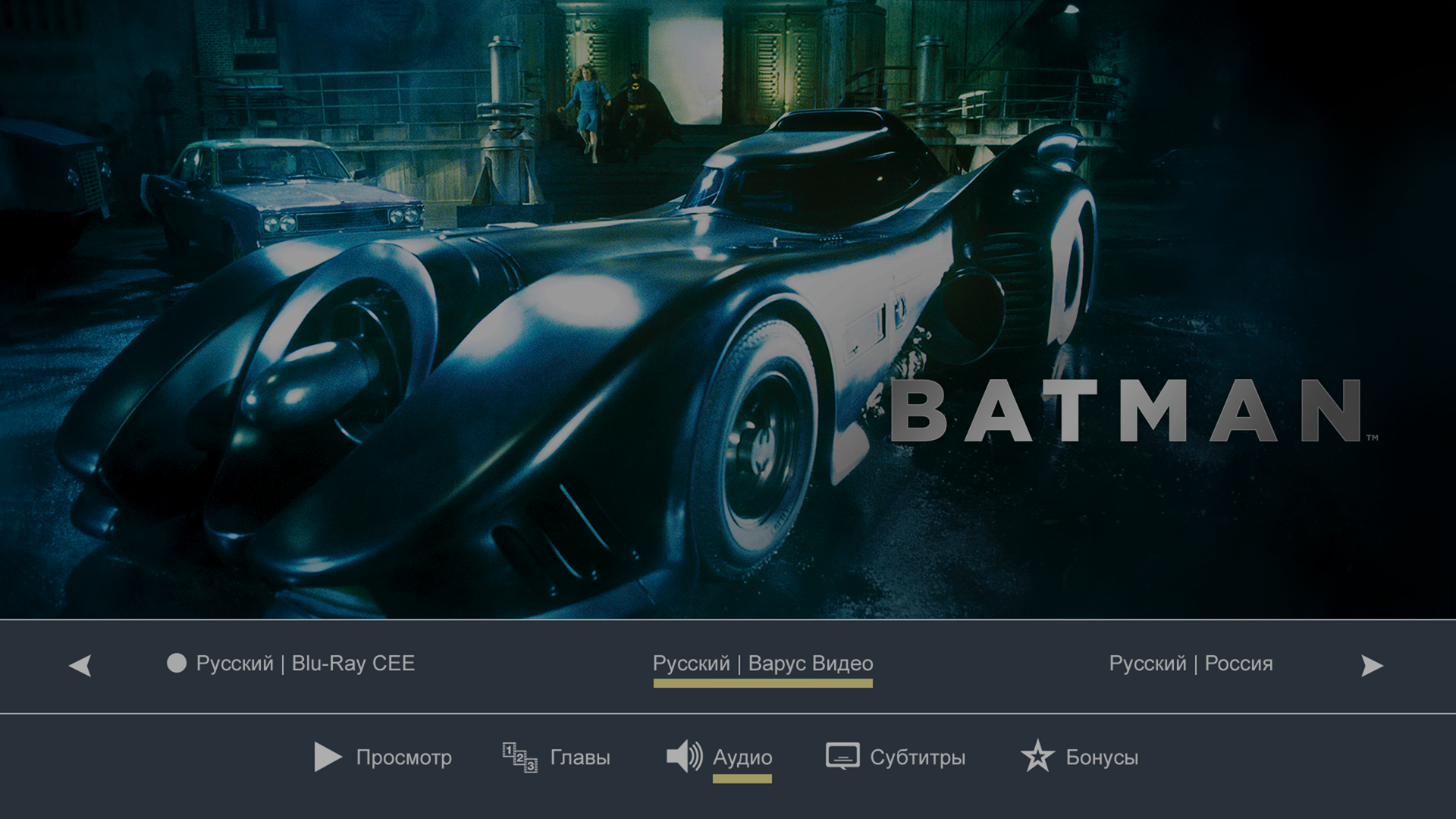This screenshot has height=819, width=1456.
Task: Pick the Русский | Россия audio track
Action: tap(1191, 664)
